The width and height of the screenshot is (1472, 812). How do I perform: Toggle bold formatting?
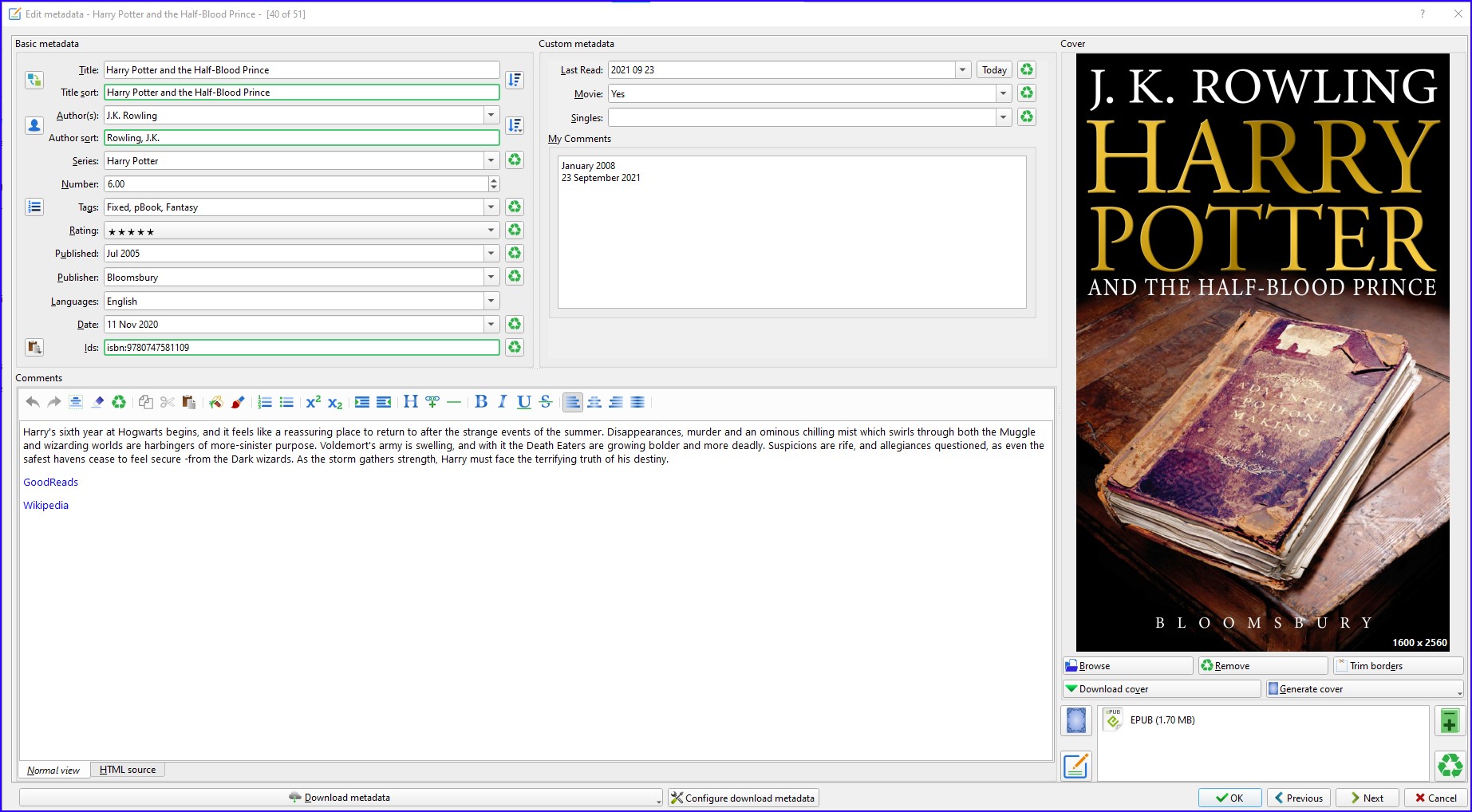(481, 402)
